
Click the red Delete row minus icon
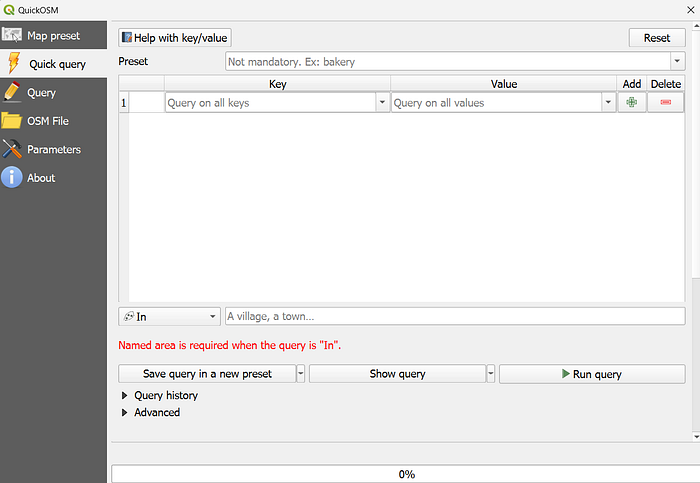point(666,102)
